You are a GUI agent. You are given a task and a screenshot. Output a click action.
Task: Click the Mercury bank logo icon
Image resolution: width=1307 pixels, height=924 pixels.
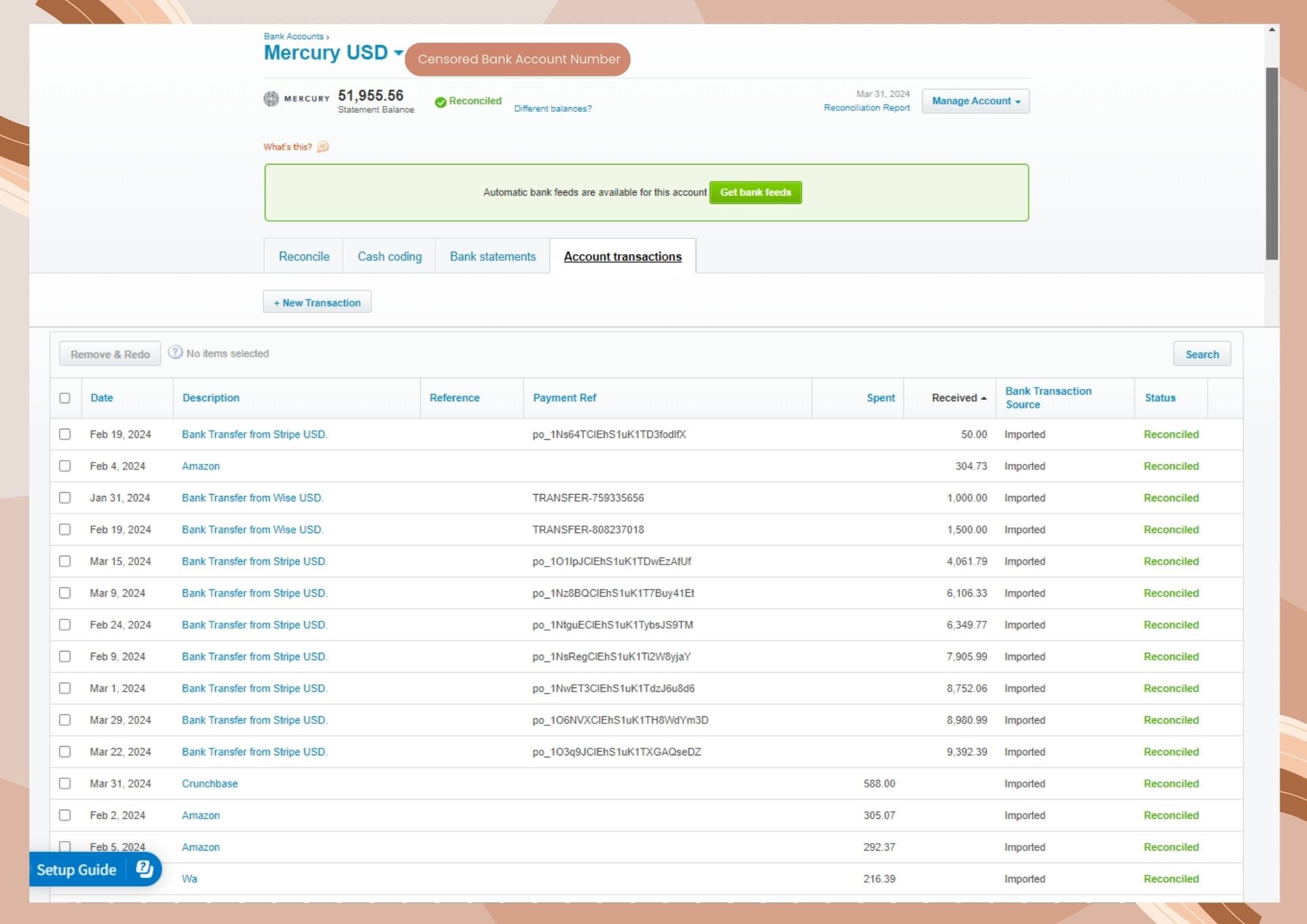point(271,99)
